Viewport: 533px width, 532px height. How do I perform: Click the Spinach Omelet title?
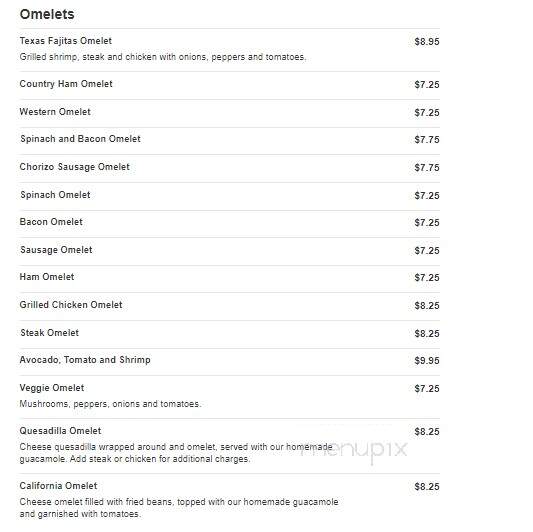pos(55,195)
